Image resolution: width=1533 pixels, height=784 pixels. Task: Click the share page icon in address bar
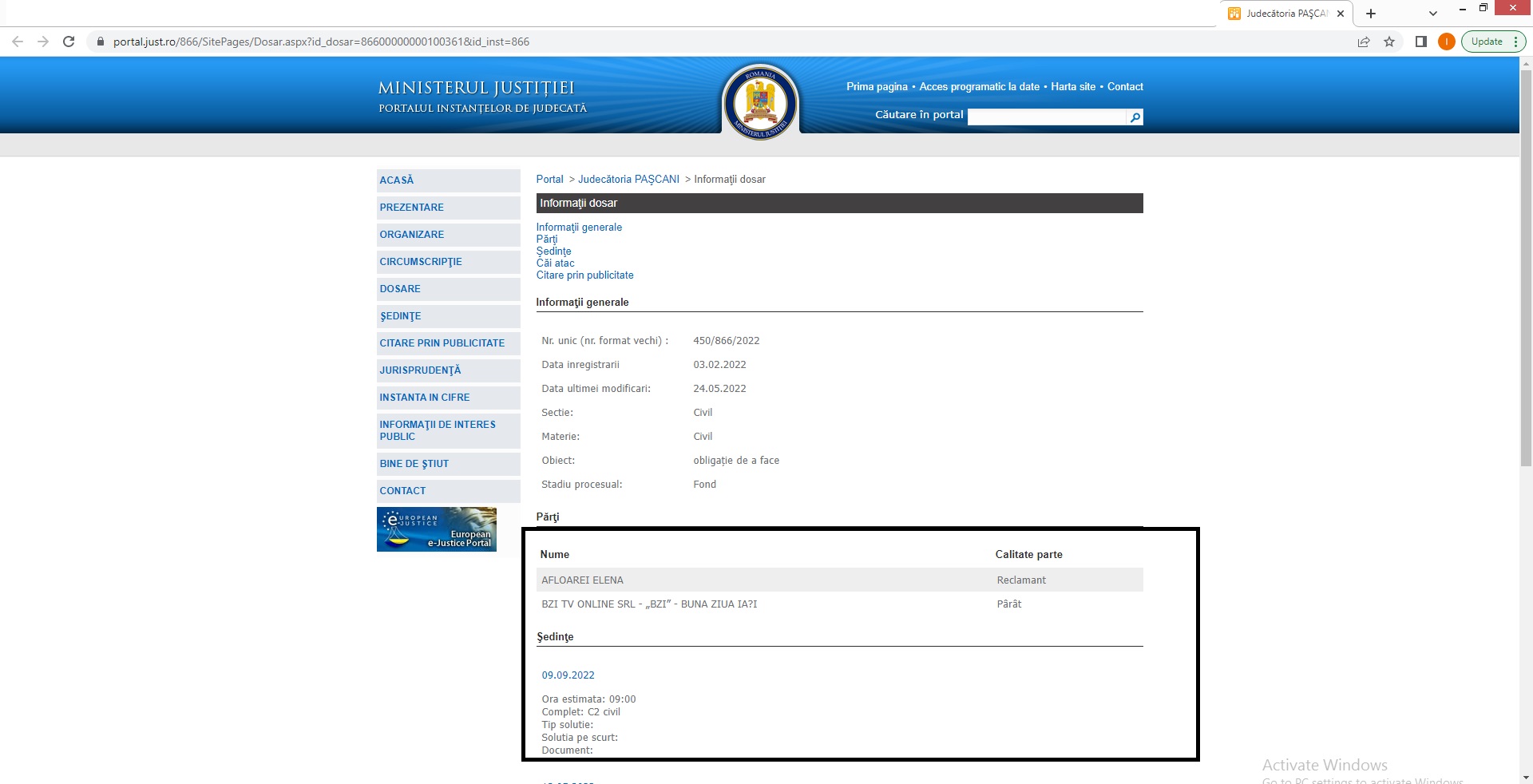tap(1364, 42)
